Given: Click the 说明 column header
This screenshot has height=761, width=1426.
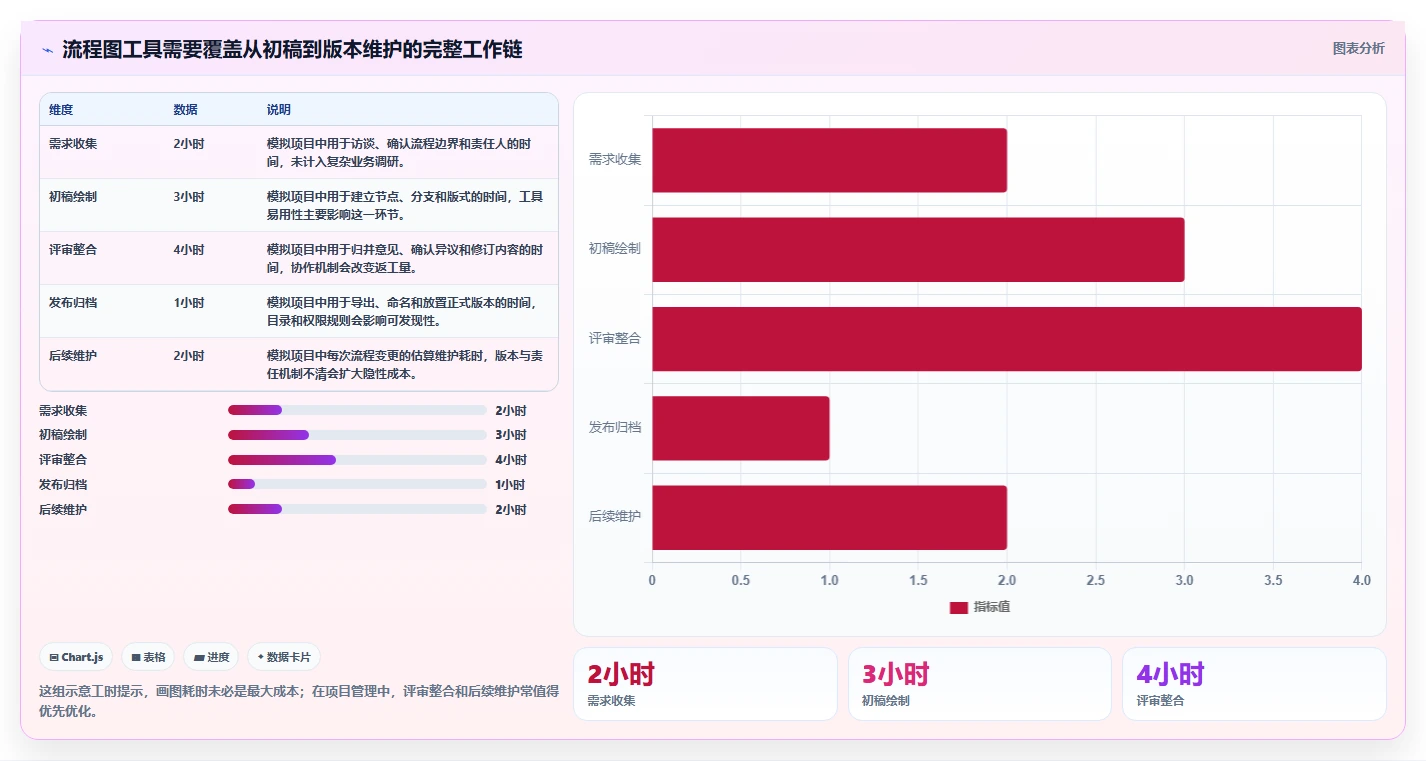Looking at the screenshot, I should 279,110.
